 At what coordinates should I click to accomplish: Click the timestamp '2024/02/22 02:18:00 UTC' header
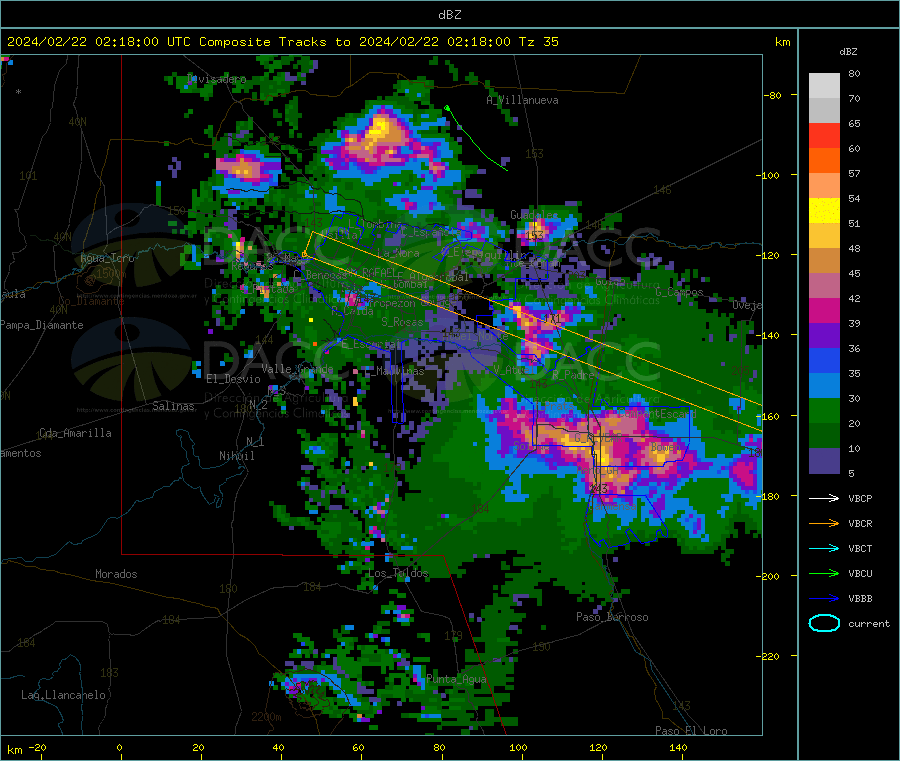pos(98,42)
